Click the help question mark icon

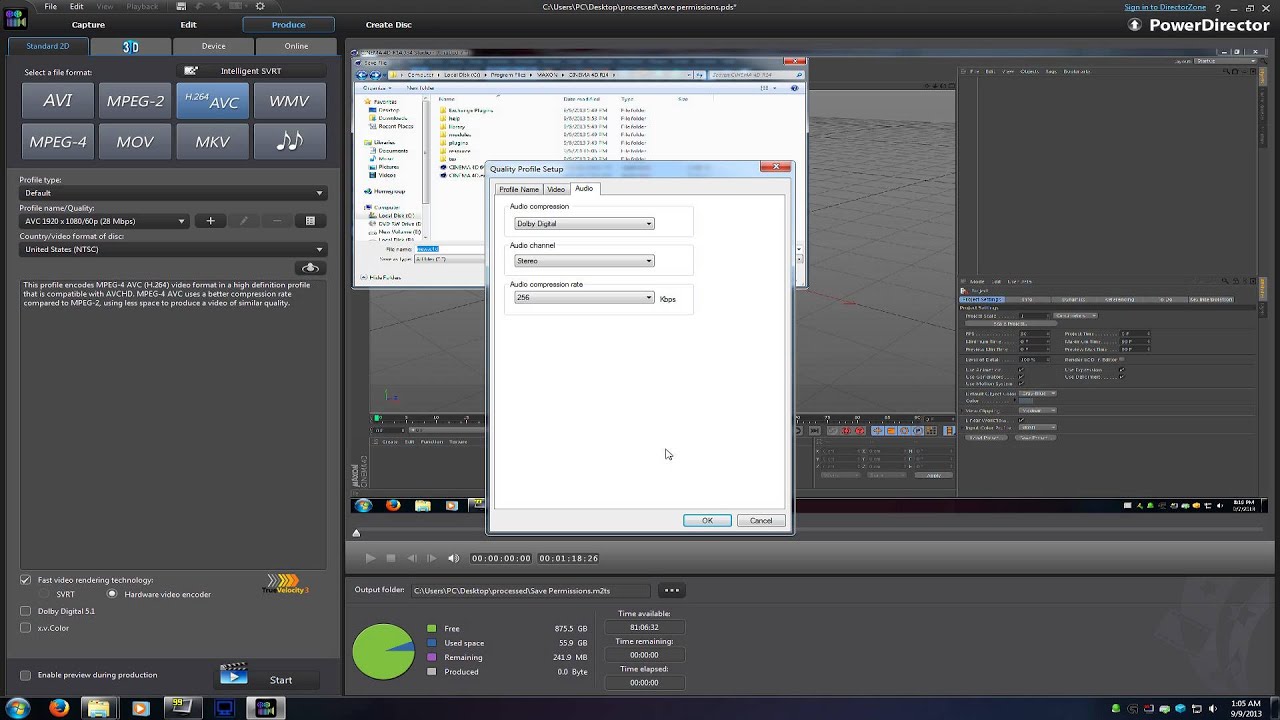1217,8
